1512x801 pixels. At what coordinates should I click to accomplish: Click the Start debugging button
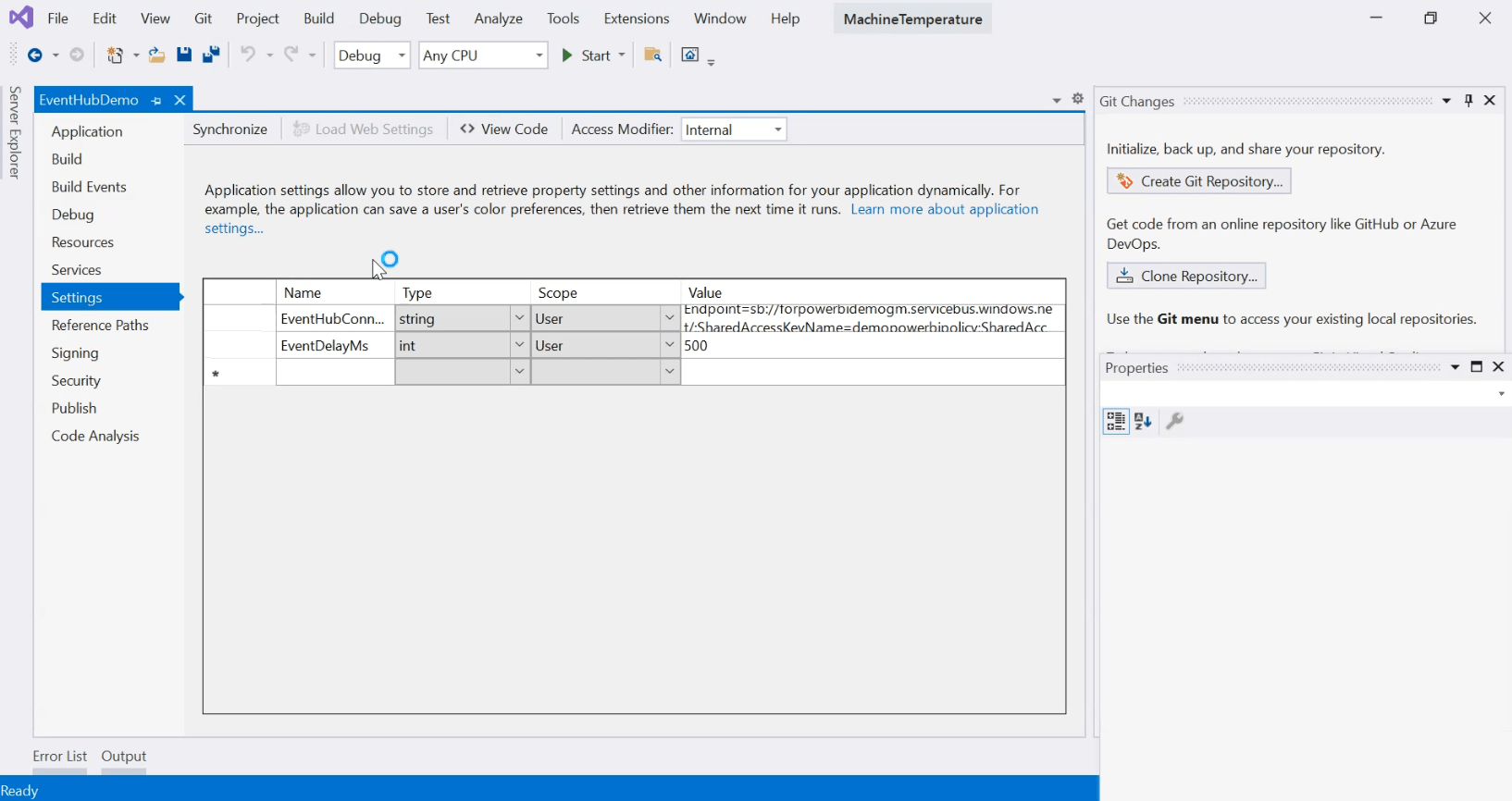(x=587, y=55)
